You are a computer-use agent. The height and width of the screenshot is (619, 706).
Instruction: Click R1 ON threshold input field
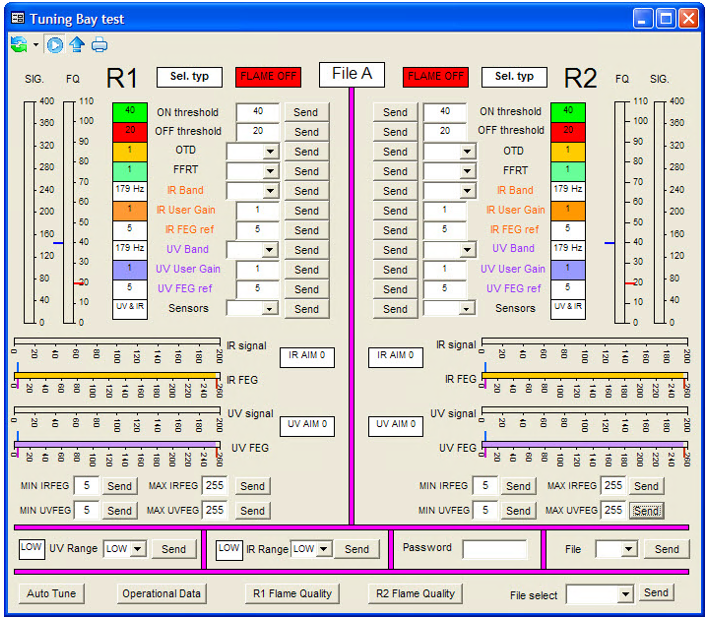click(258, 112)
